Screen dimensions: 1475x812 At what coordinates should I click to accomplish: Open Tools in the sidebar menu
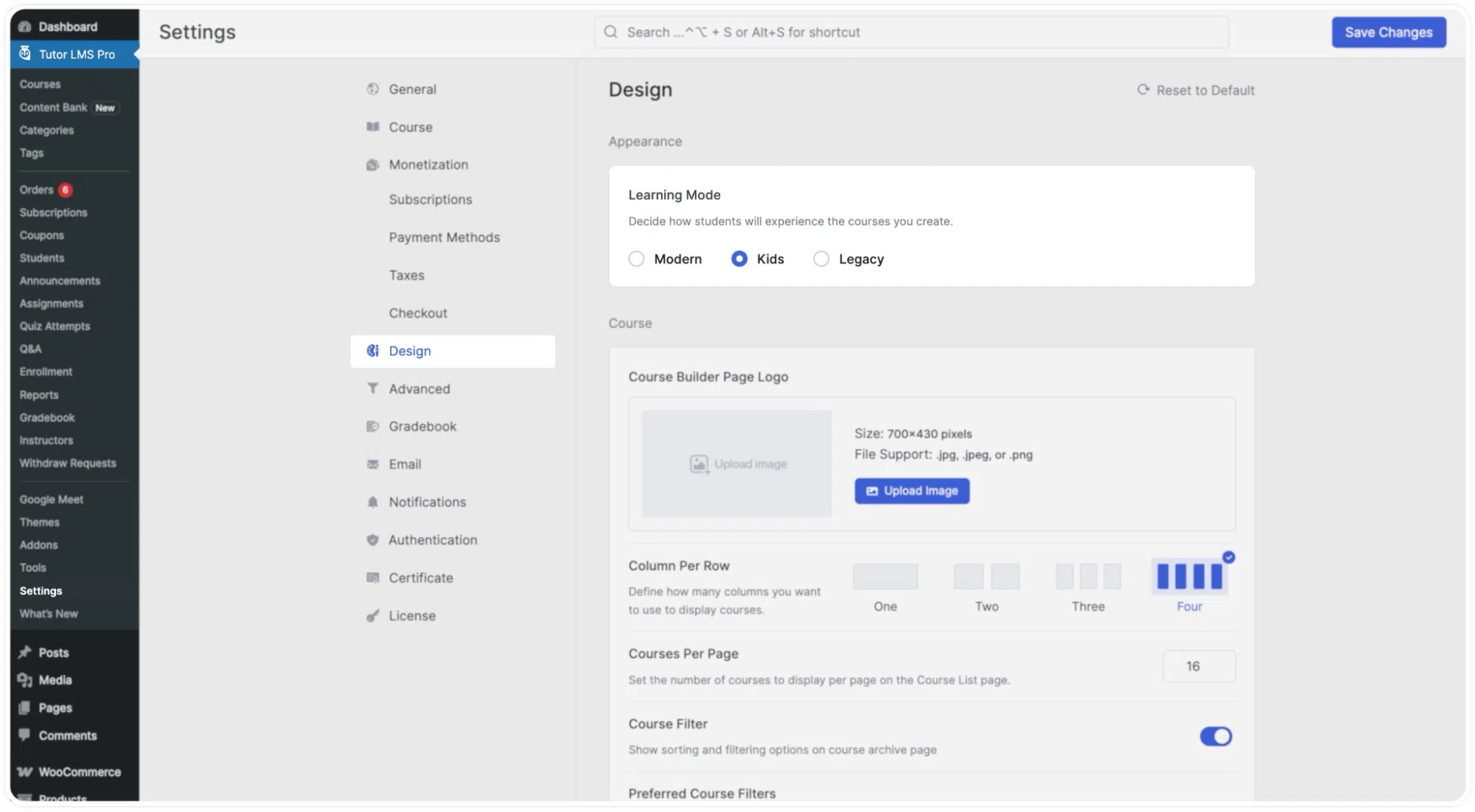32,568
